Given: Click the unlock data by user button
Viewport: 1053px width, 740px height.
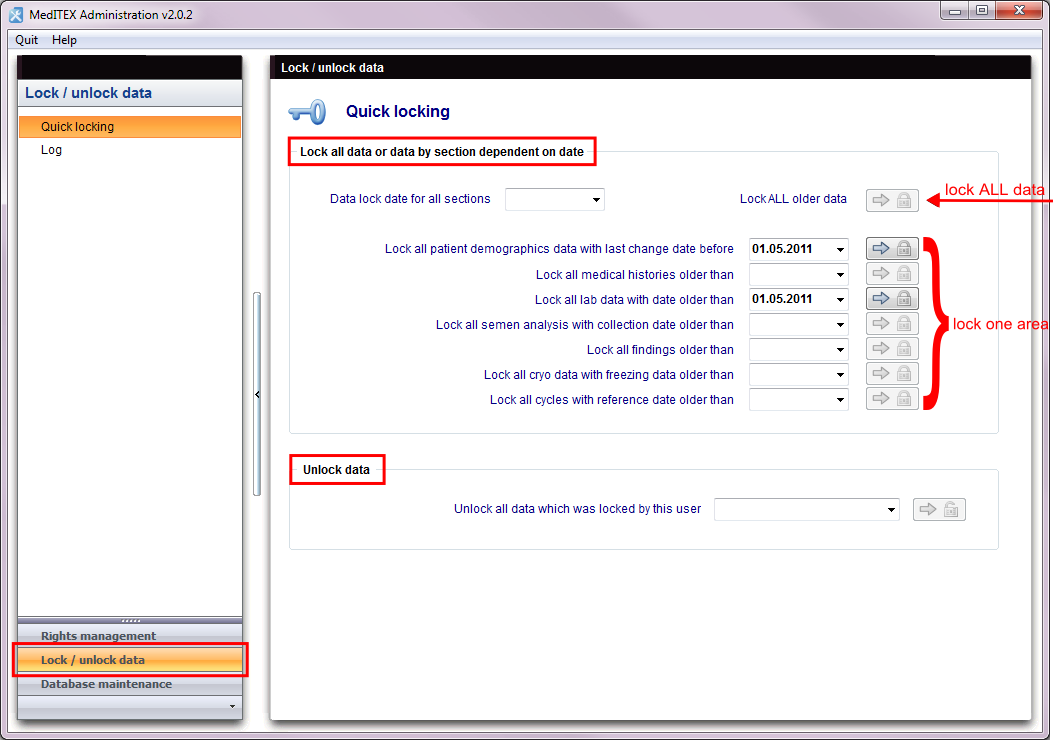Looking at the screenshot, I should coord(939,509).
